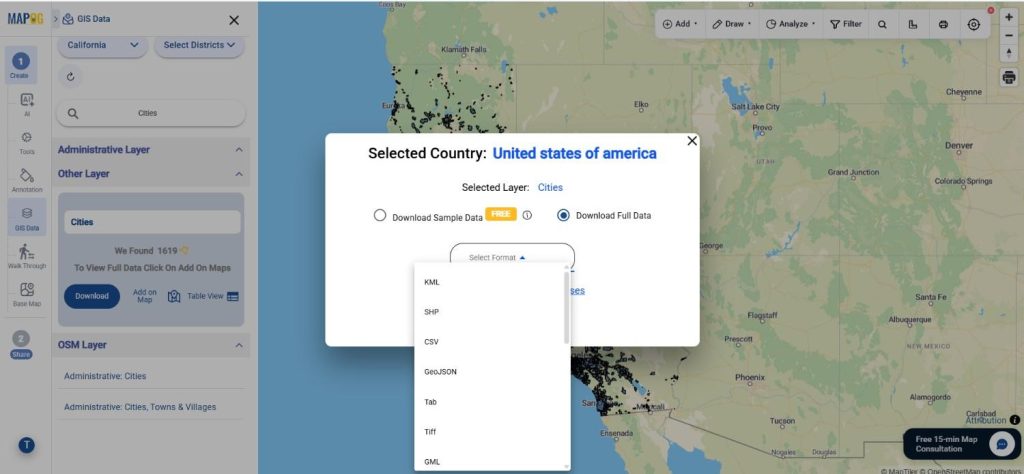This screenshot has height=474, width=1024.
Task: Click the Add on Map icon
Action: 174,296
